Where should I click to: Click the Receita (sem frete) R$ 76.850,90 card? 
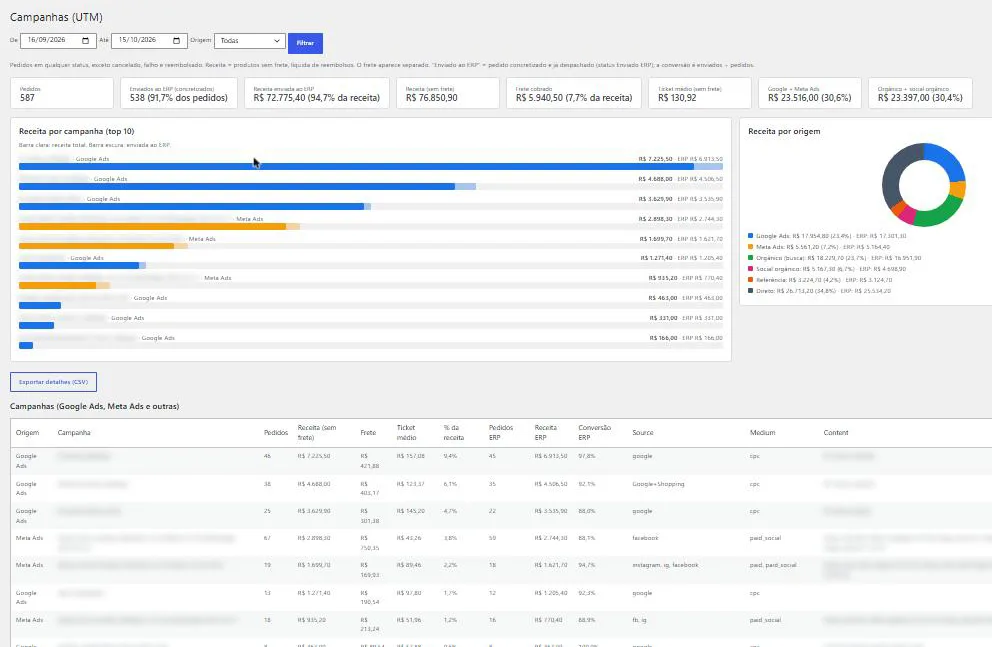448,93
